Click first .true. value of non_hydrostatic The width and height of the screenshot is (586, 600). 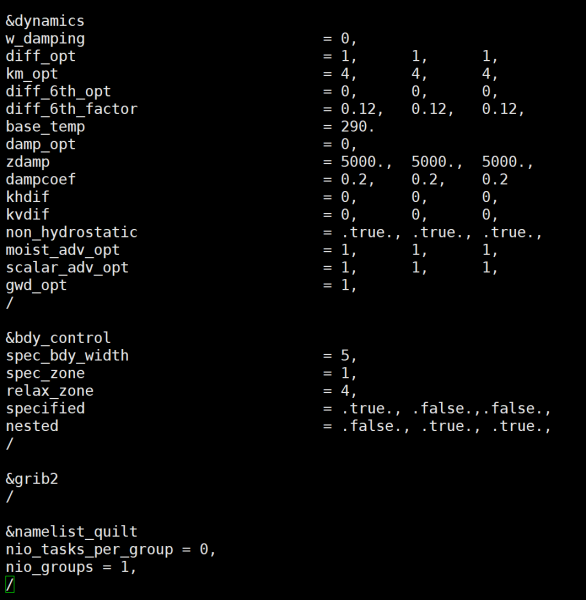coord(367,232)
